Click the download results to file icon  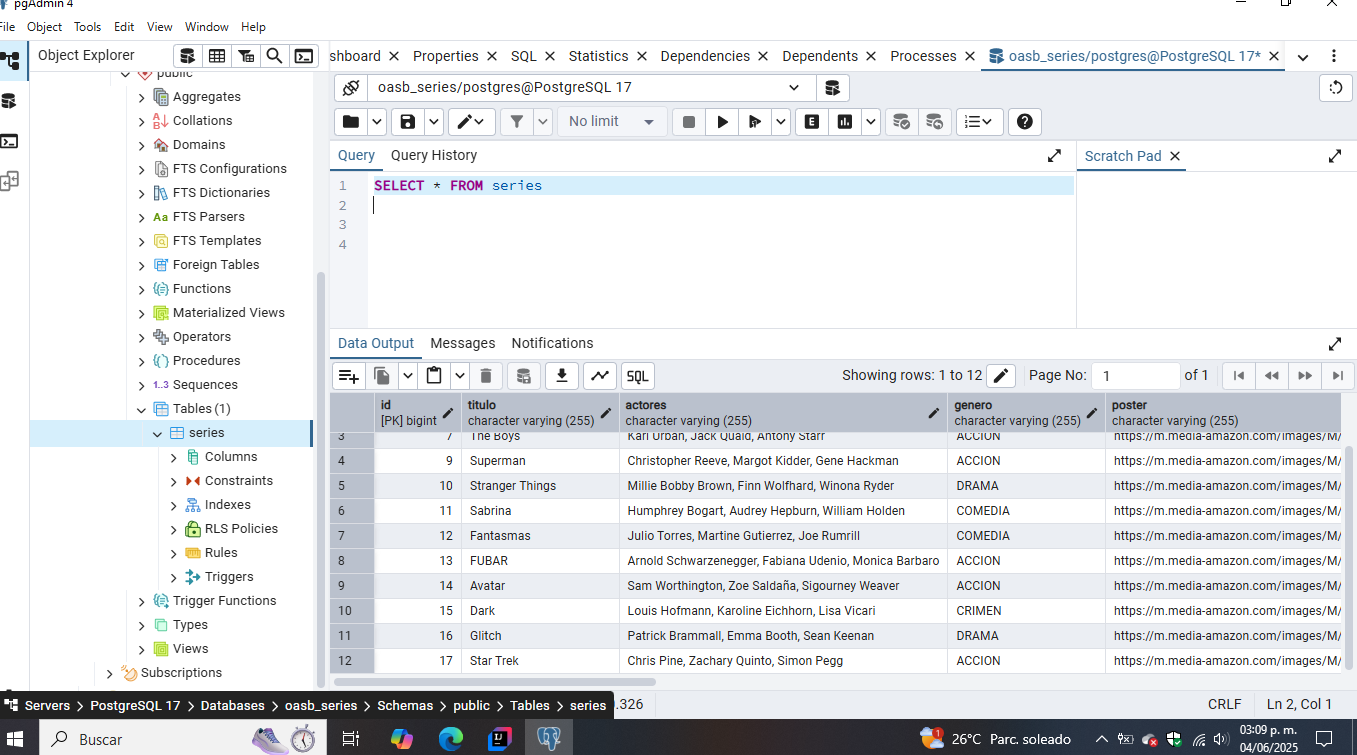[x=562, y=376]
